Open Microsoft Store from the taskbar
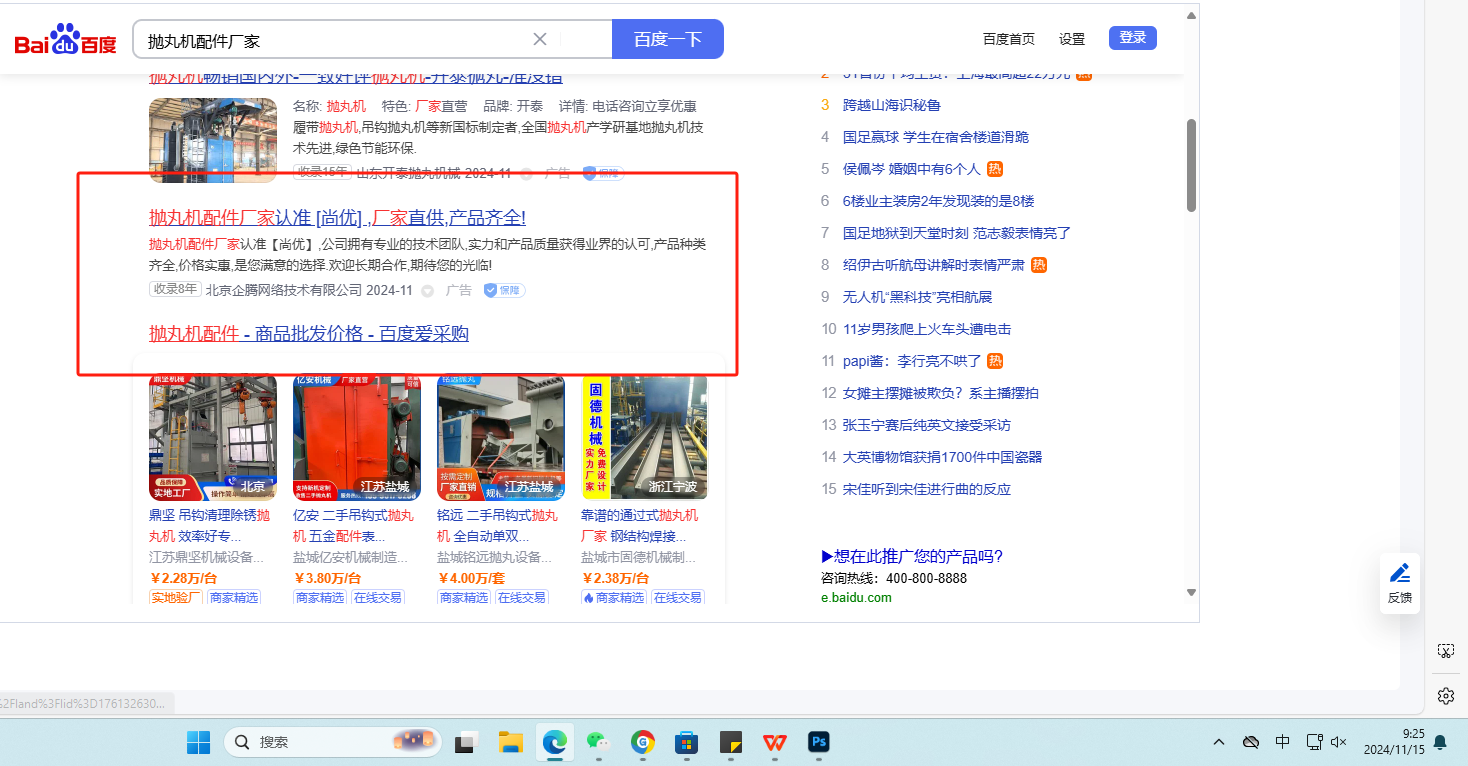The image size is (1468, 766). point(686,742)
